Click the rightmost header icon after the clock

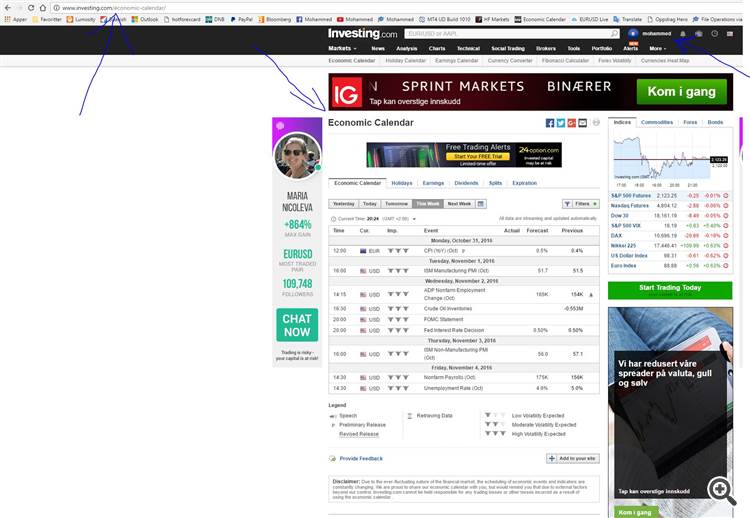click(730, 33)
